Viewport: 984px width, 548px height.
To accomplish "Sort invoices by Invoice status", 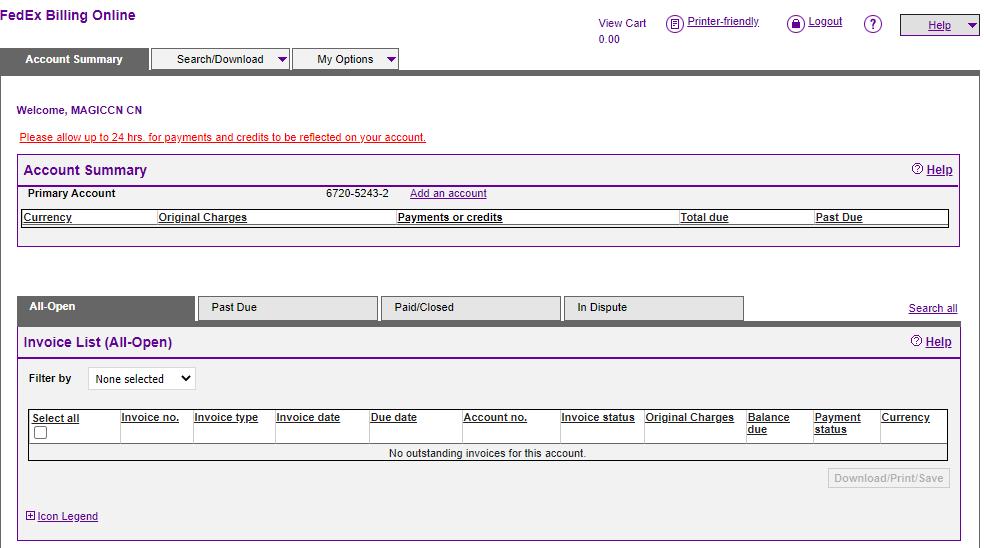I will tap(598, 417).
